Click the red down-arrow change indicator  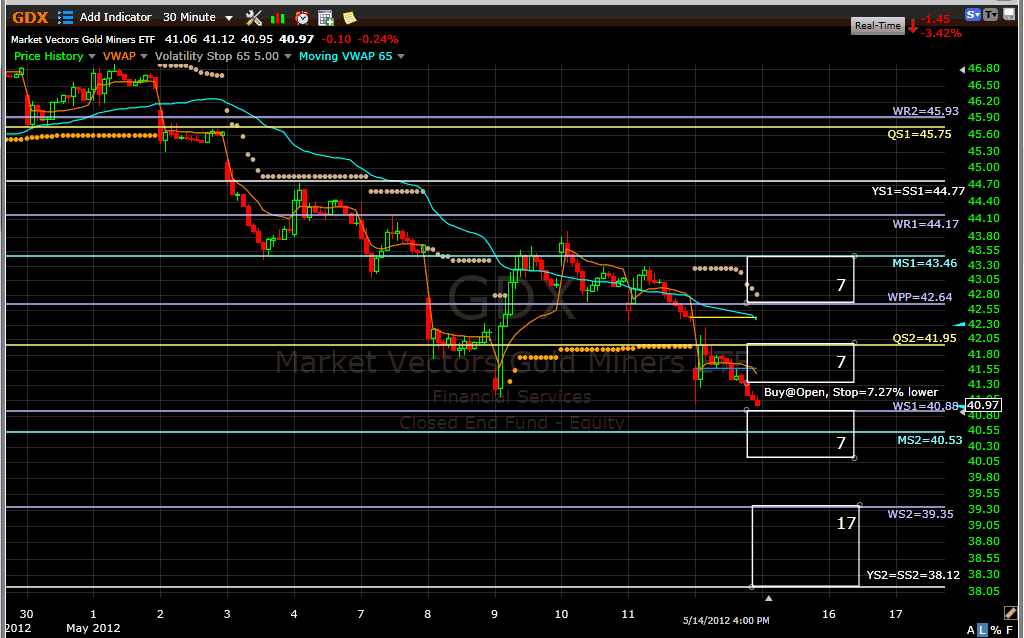click(x=912, y=27)
